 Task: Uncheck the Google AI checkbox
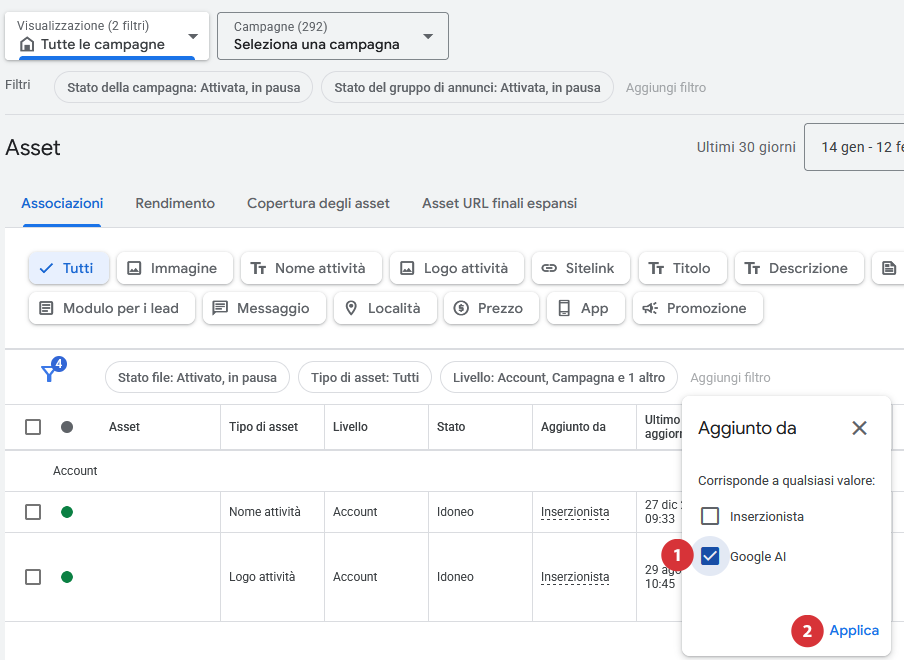point(710,557)
